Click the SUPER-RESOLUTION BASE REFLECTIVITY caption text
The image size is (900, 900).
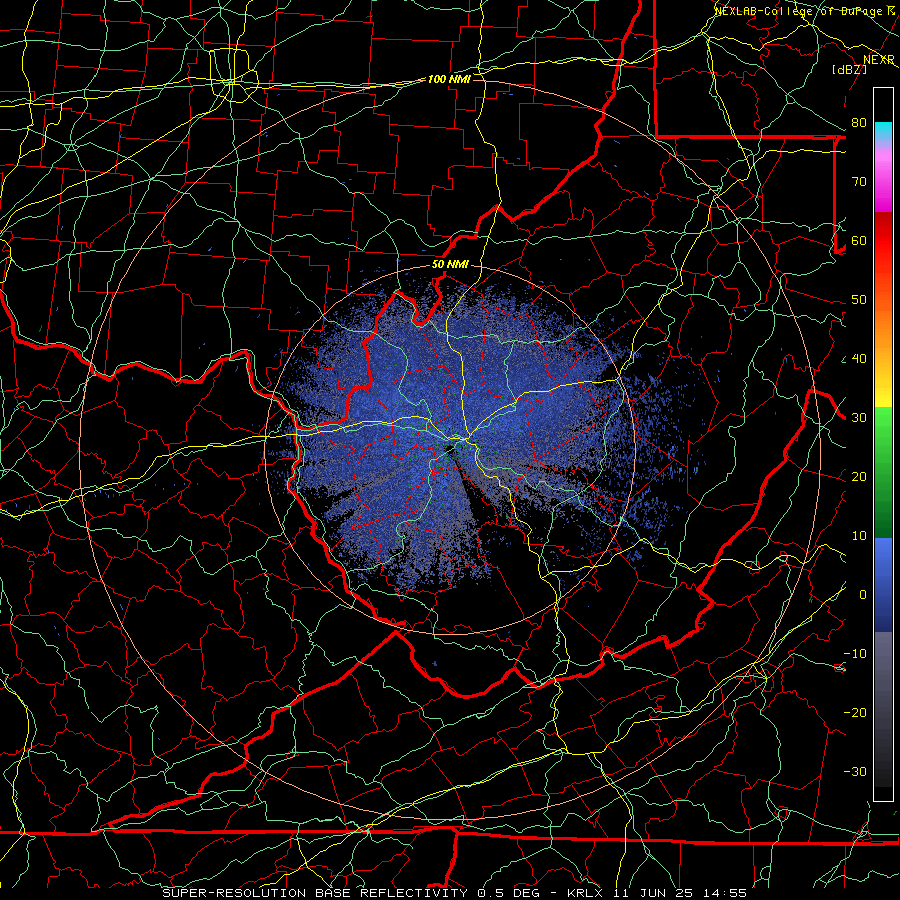[317, 893]
